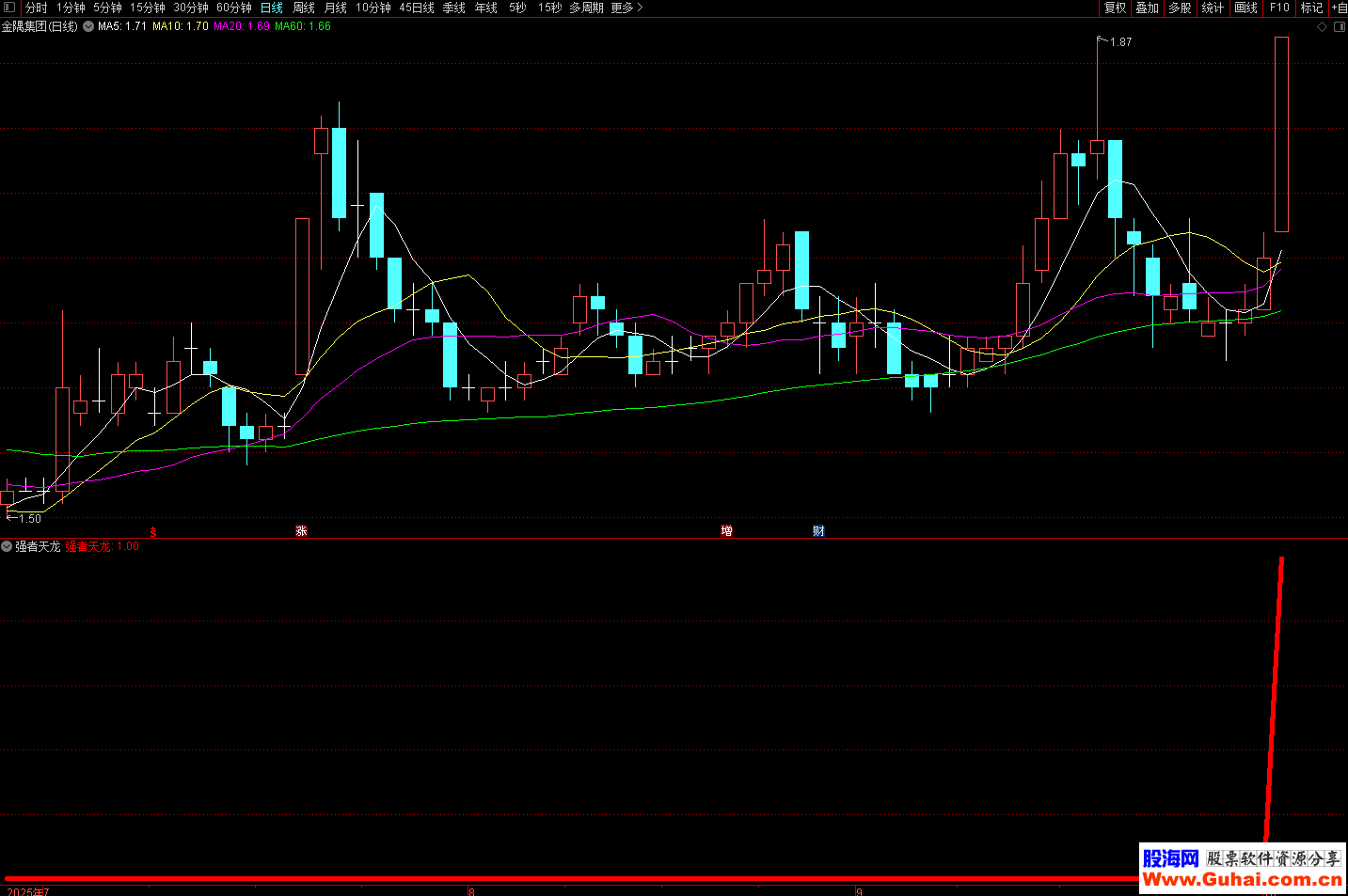The height and width of the screenshot is (896, 1348).
Task: Click the 1.50 low price label
Action: [x=30, y=519]
